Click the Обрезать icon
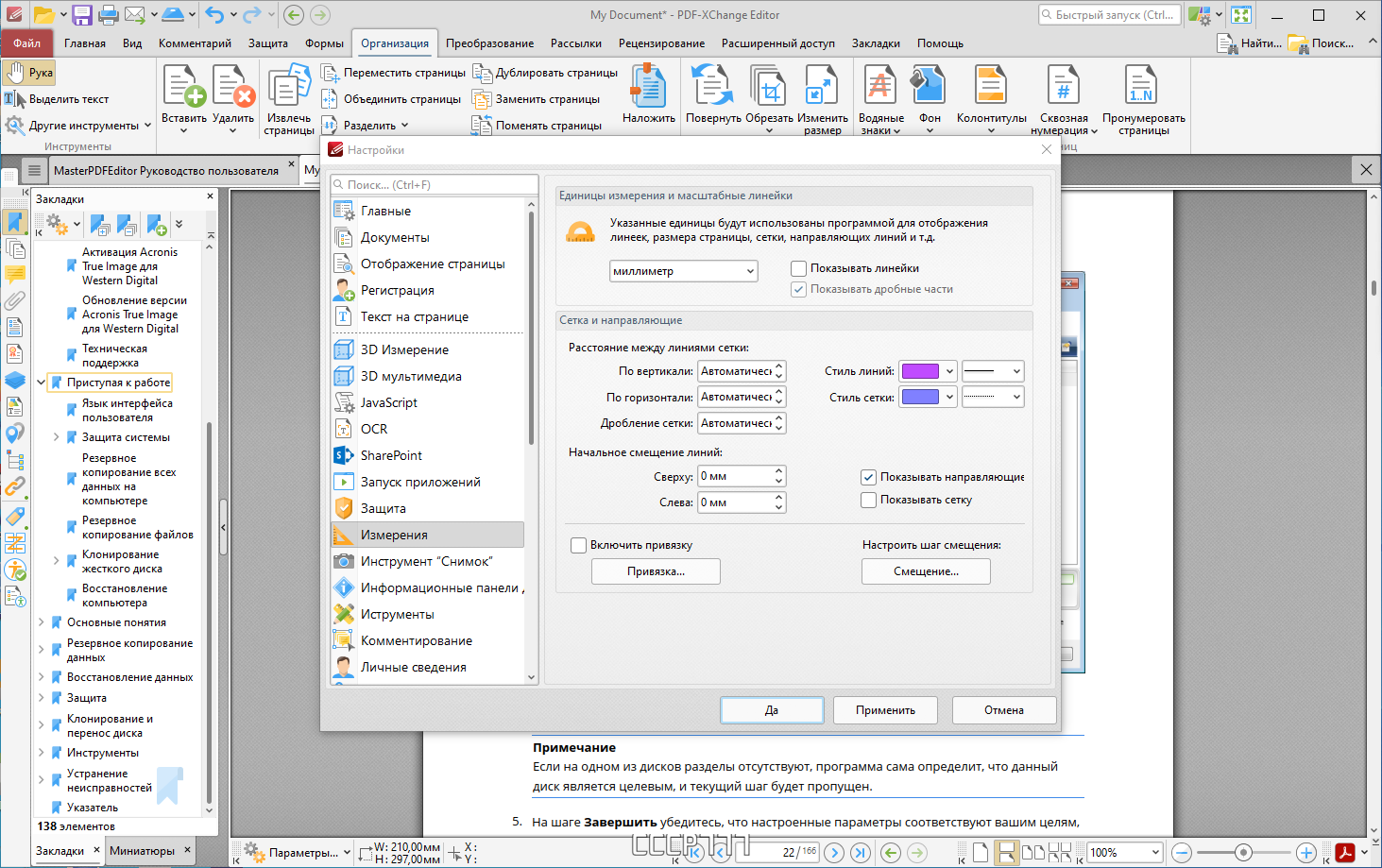Viewport: 1382px width, 868px height. [769, 86]
